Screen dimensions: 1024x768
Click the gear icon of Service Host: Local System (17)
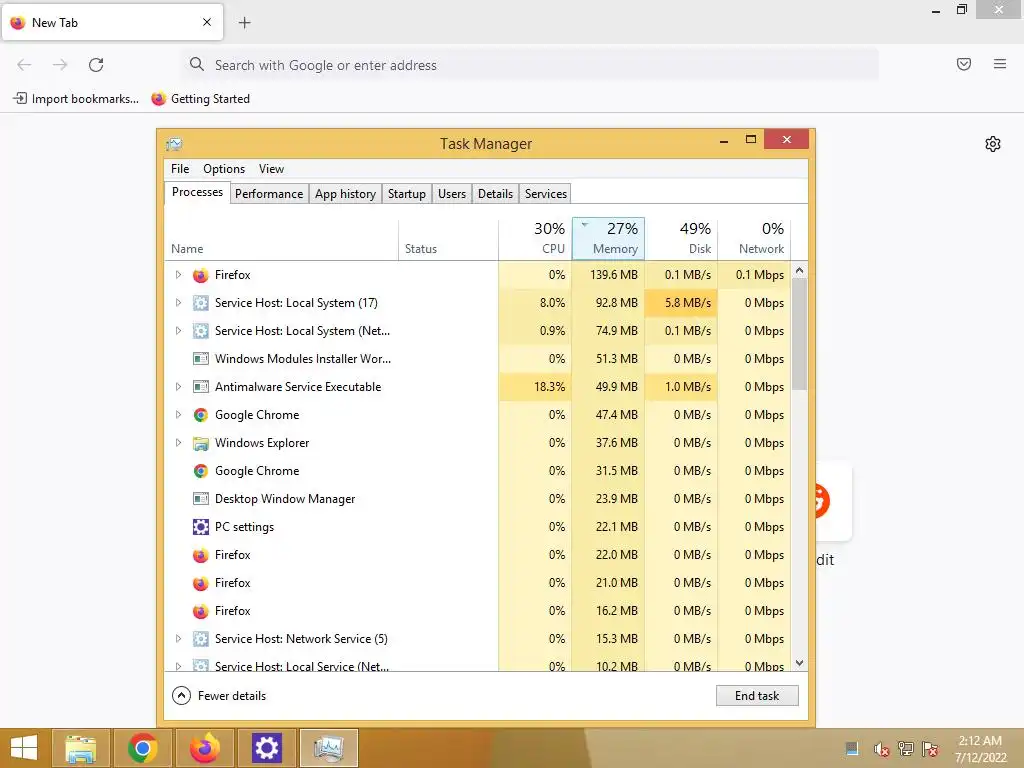click(200, 303)
